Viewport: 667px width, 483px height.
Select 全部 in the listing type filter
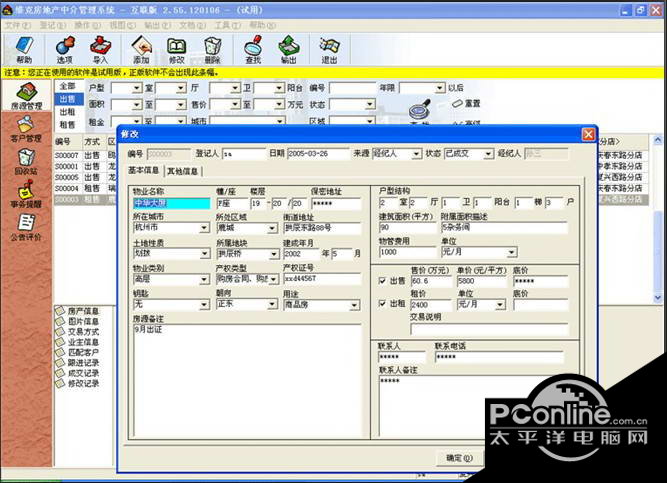(x=68, y=86)
